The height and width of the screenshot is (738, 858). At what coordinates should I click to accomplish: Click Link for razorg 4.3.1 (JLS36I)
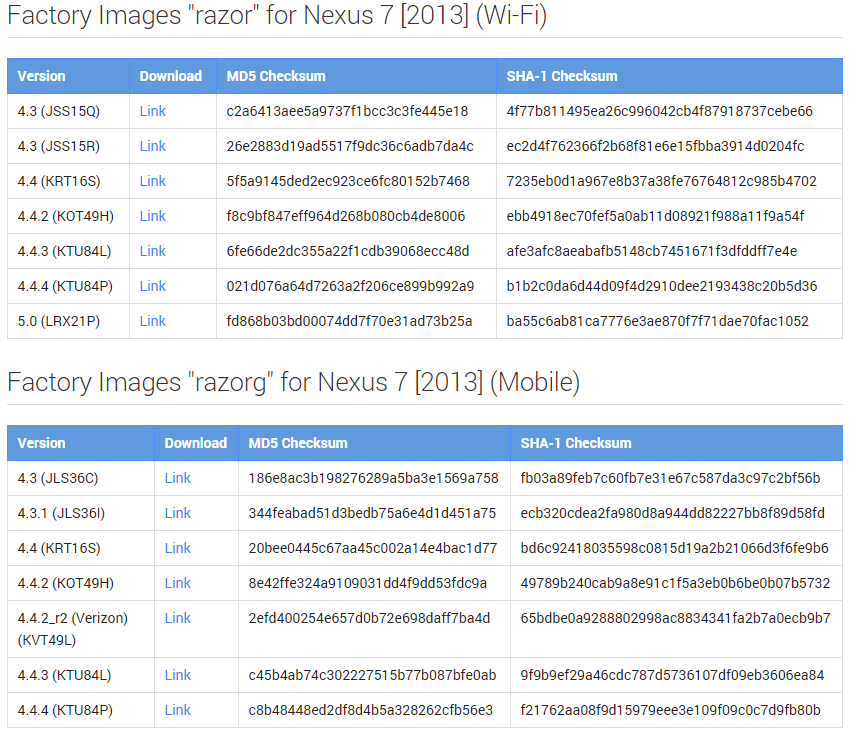coord(177,513)
